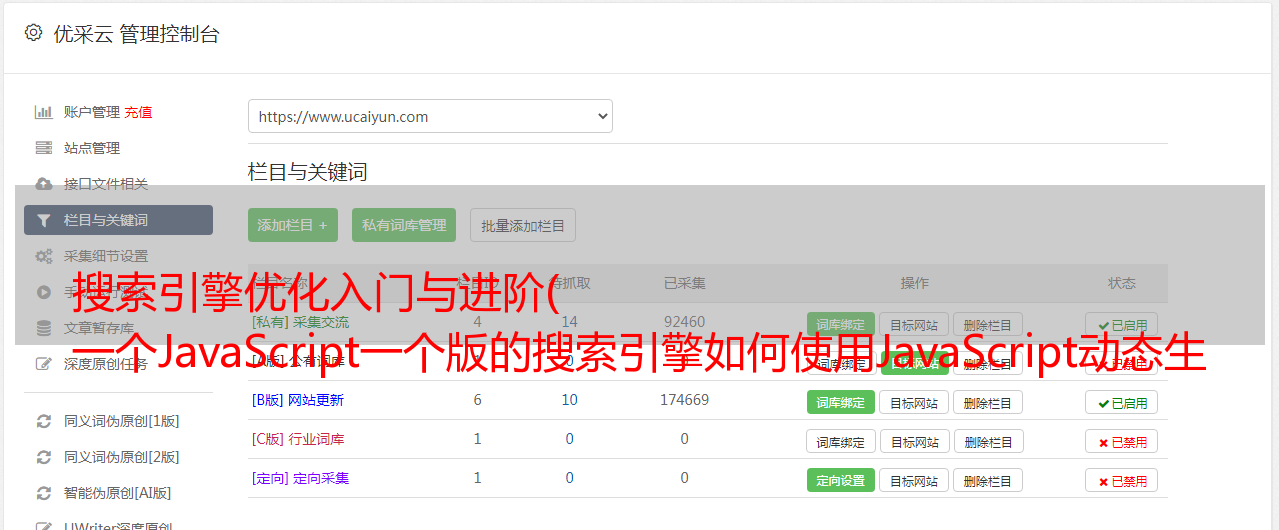Toggle 已禁用 status for 定向采集
The image size is (1279, 530).
point(1122,480)
